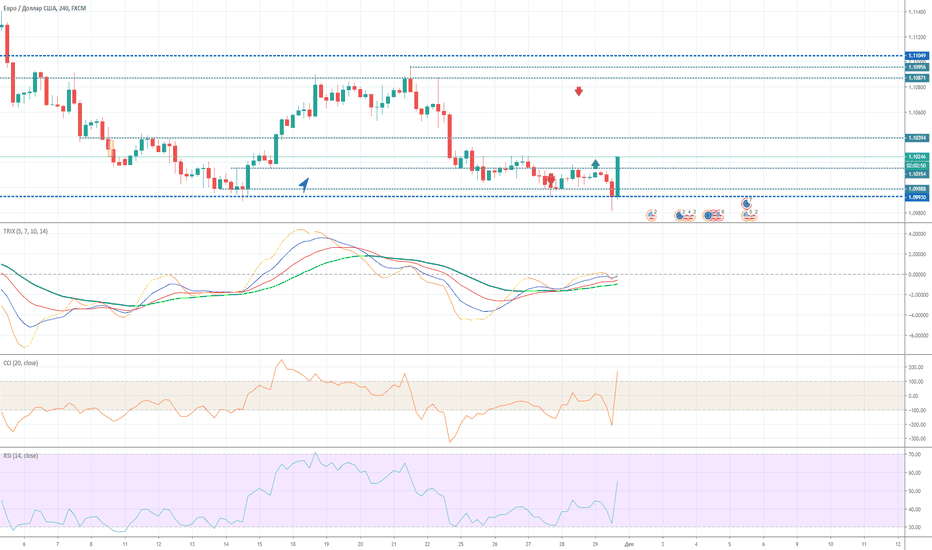Click the 1.10154 price label
Viewport: 932px width, 550px height.
point(916,174)
